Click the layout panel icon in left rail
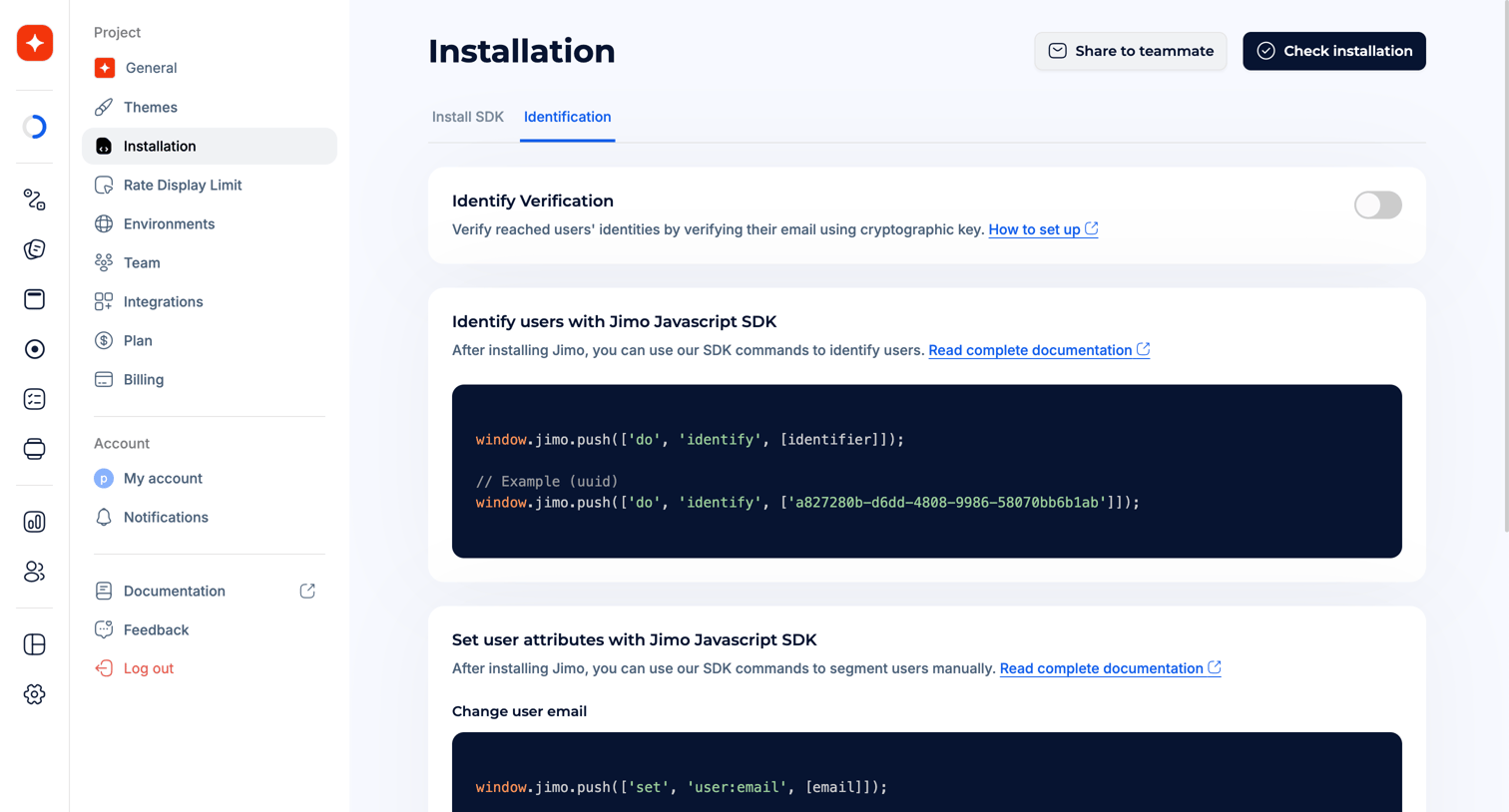This screenshot has height=812, width=1509. (x=35, y=644)
